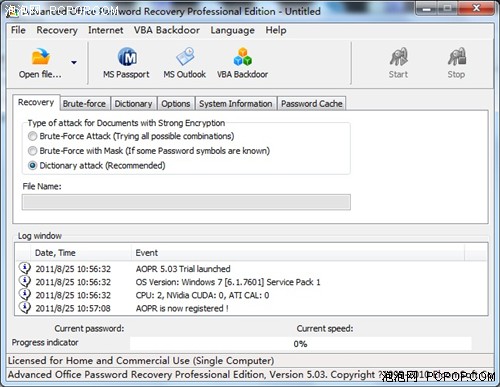This screenshot has width=500, height=387.
Task: Click info icon beside 10:57:08 log row
Action: tap(25, 307)
